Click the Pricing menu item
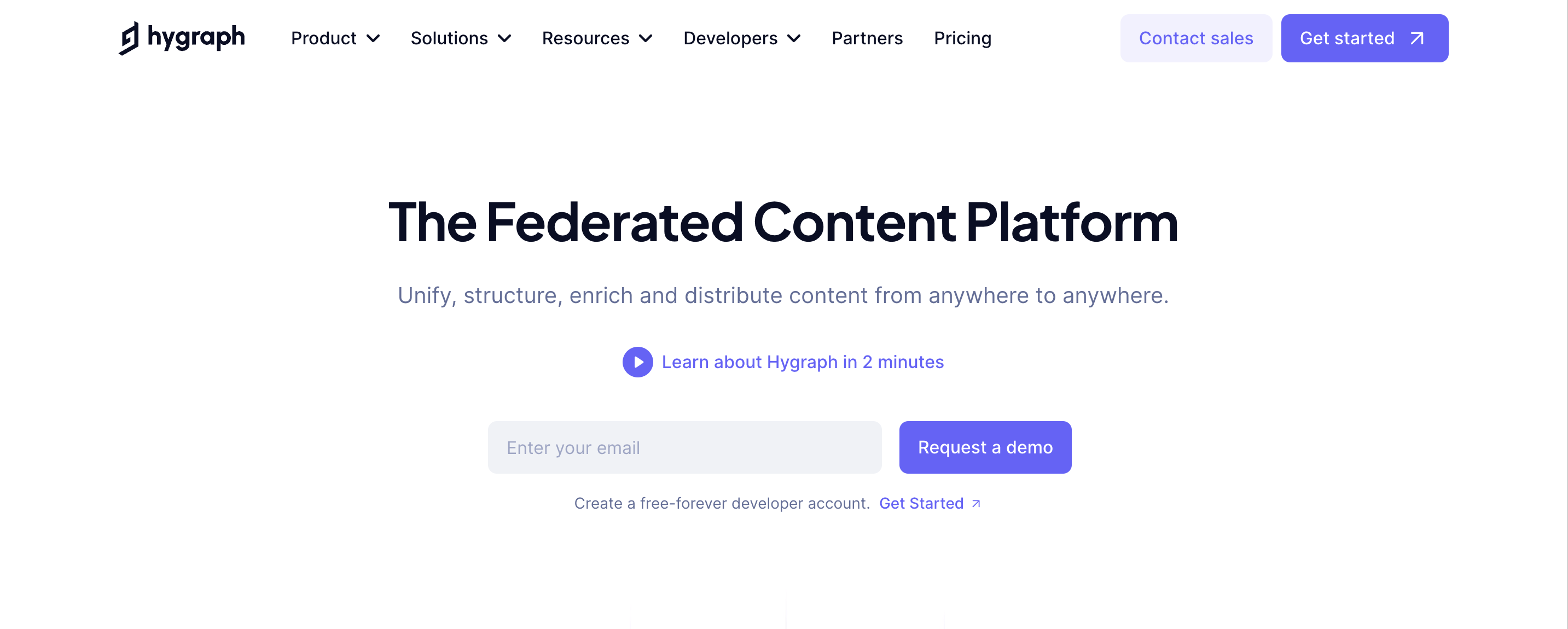Image resolution: width=1568 pixels, height=629 pixels. tap(962, 38)
